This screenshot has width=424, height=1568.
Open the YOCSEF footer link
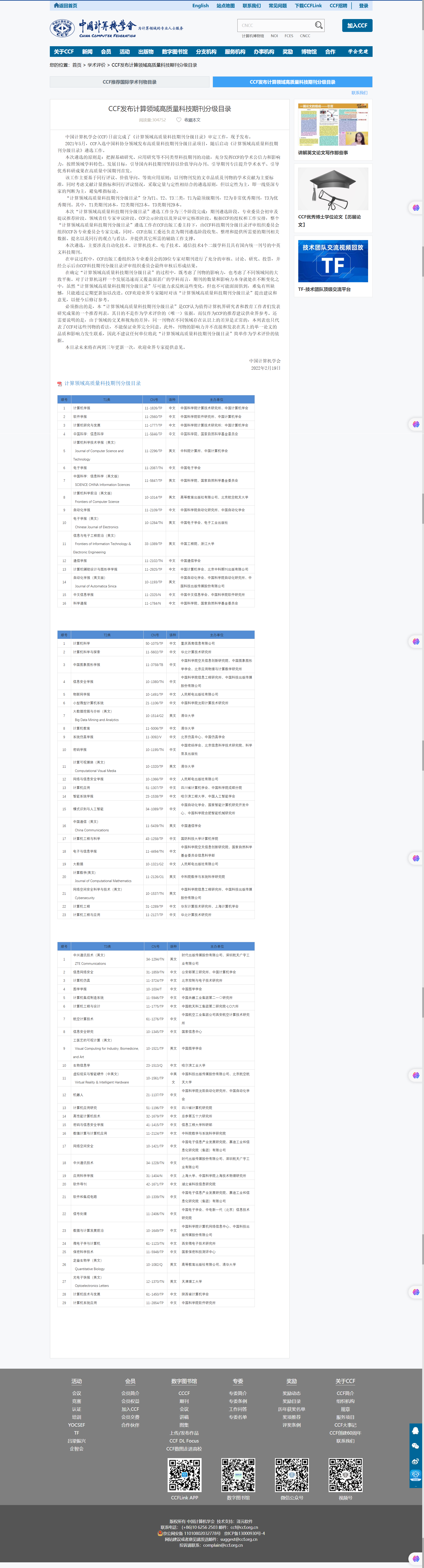tap(77, 1425)
